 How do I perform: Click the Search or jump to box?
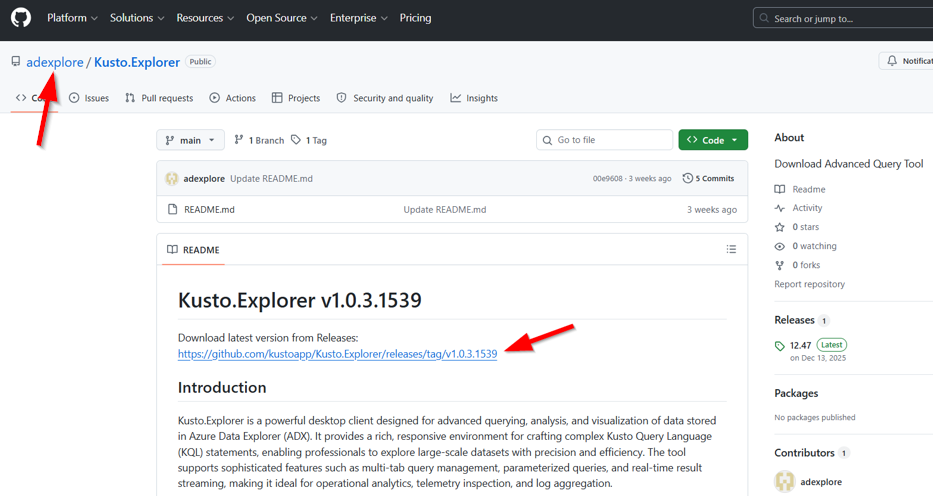pyautogui.click(x=840, y=18)
